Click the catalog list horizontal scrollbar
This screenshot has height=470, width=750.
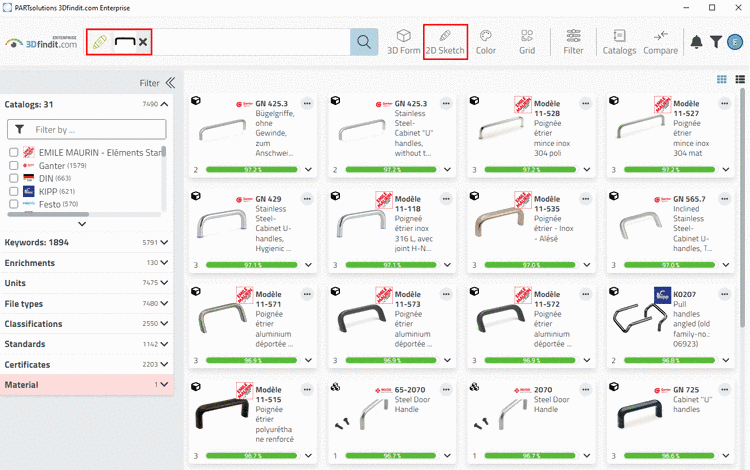48,215
